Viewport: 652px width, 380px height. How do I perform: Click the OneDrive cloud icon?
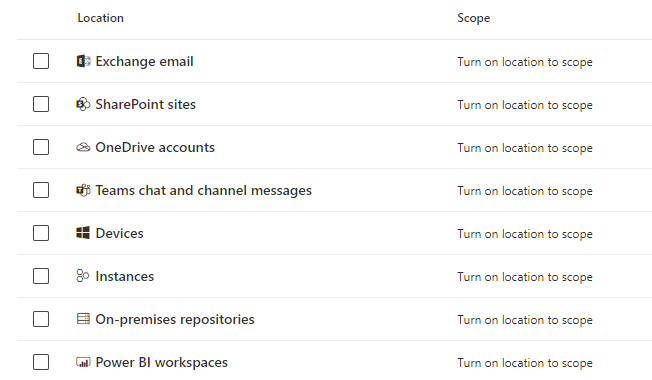(83, 147)
